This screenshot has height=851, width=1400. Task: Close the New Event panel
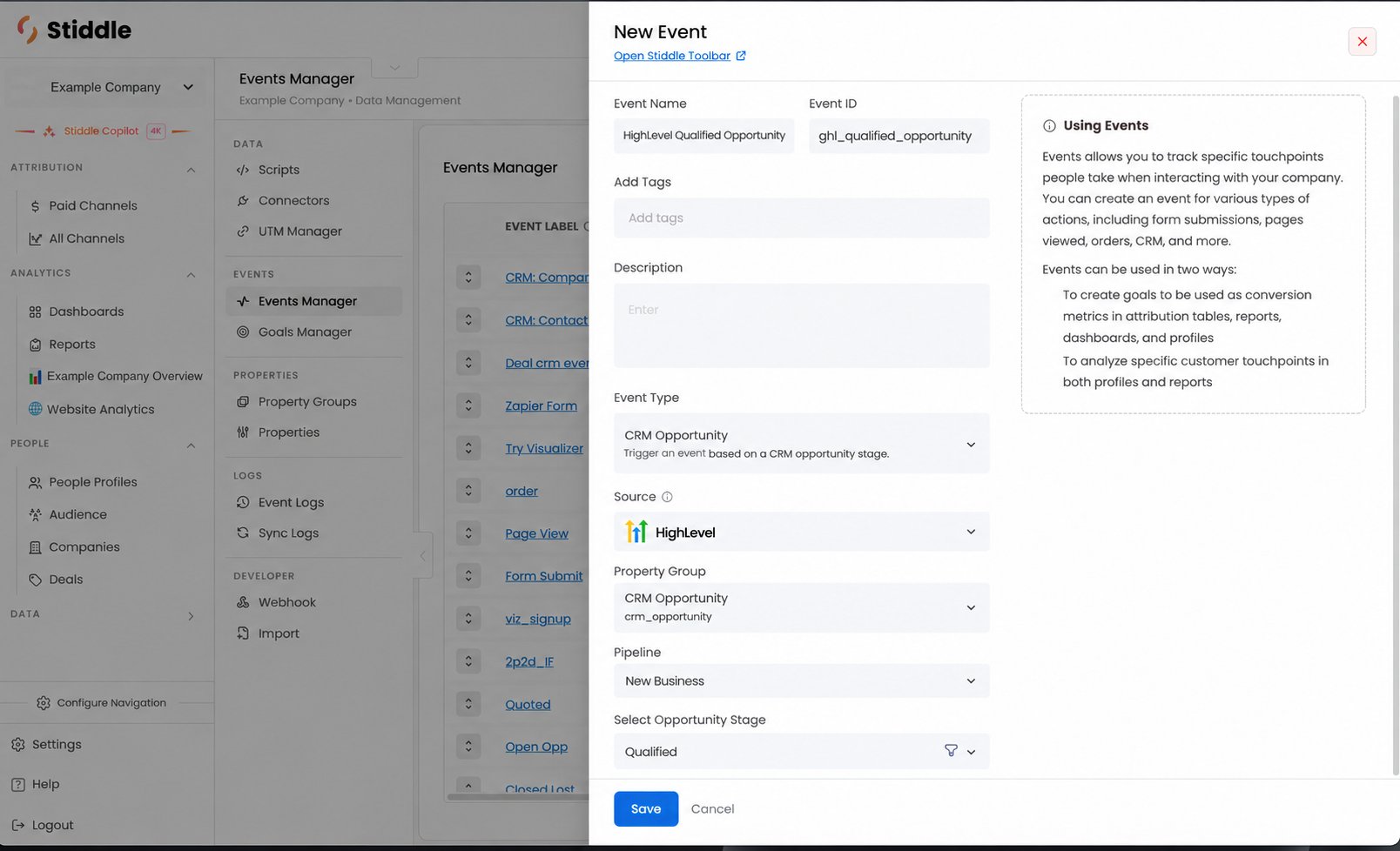tap(1362, 42)
